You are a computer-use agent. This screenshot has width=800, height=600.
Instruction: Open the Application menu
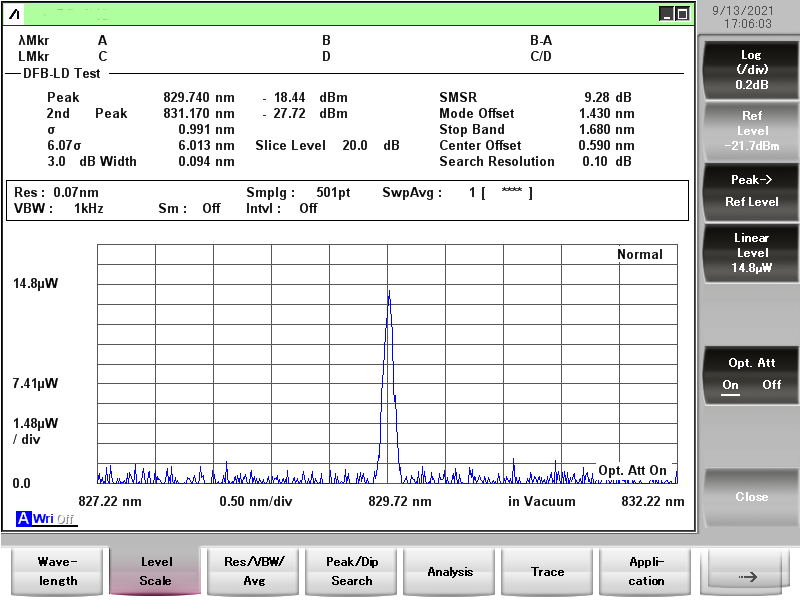pyautogui.click(x=646, y=571)
